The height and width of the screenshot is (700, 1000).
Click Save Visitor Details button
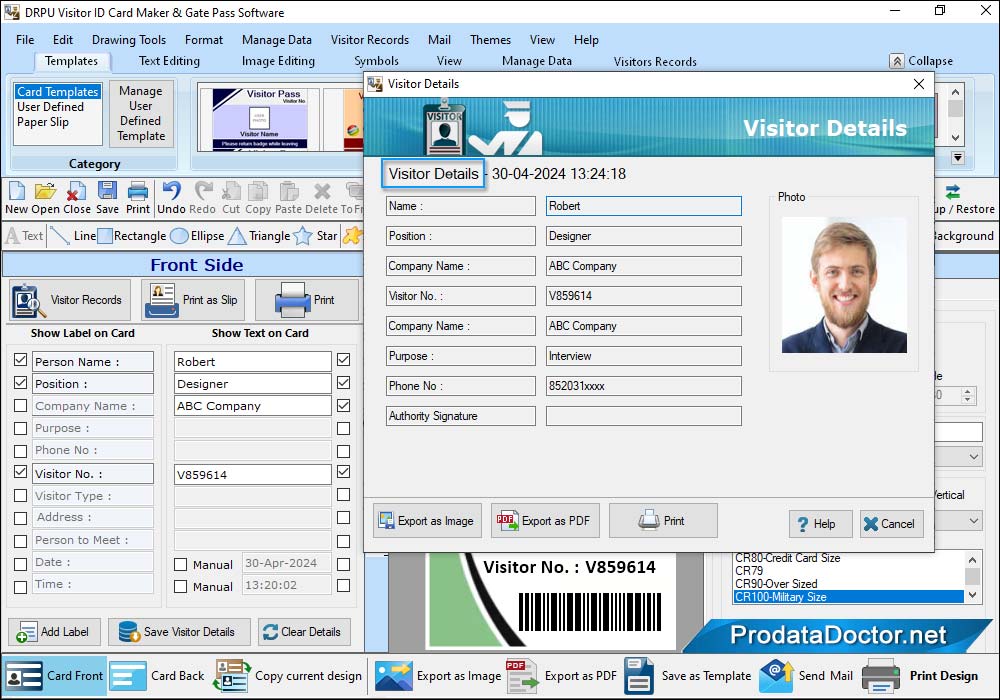click(x=179, y=632)
